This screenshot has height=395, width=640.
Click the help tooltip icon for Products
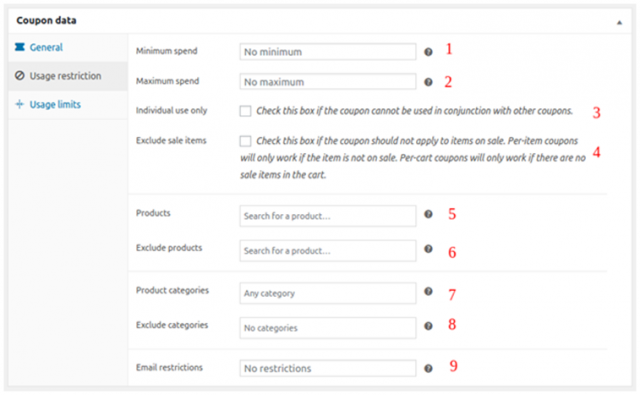point(428,214)
